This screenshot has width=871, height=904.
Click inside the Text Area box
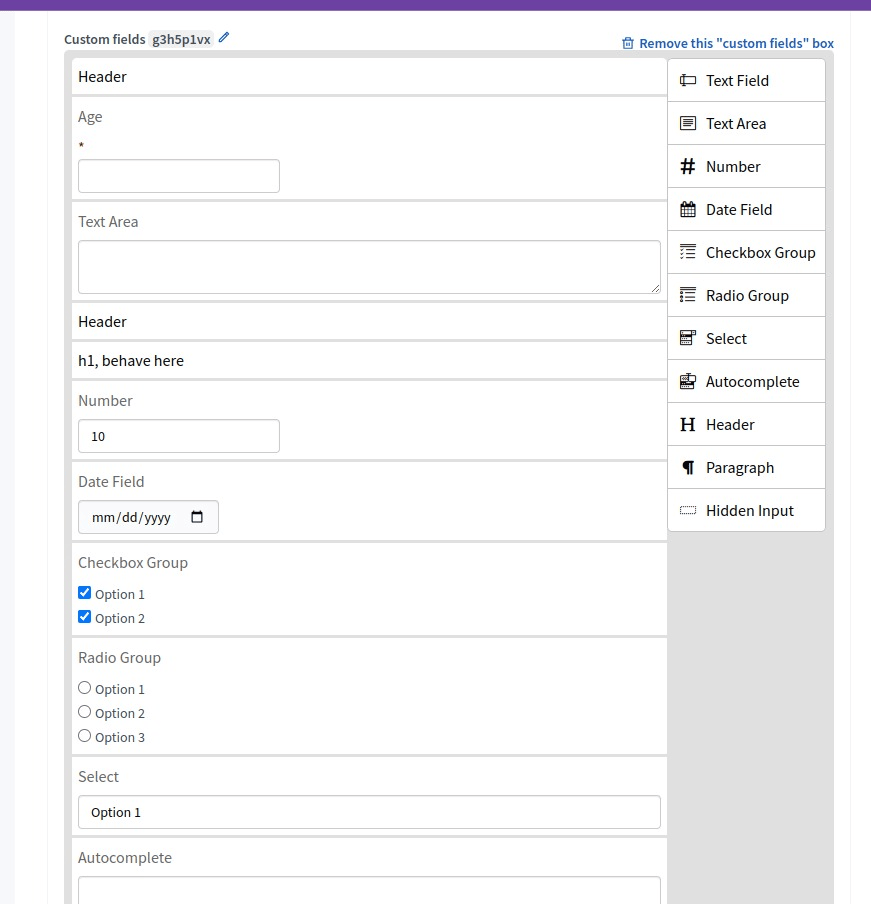369,267
